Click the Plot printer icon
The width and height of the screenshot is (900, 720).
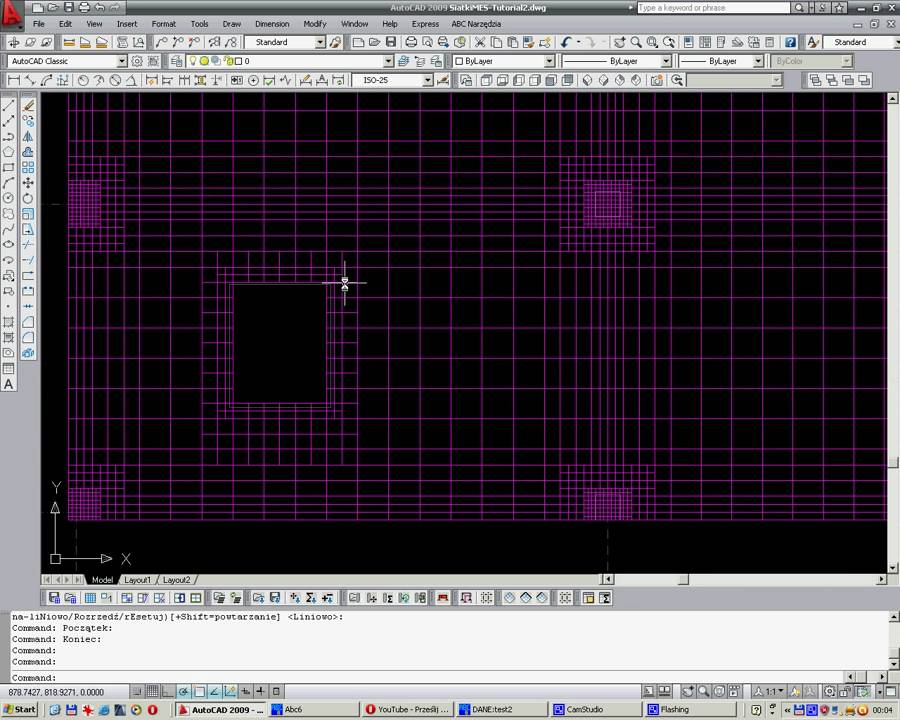pos(411,42)
